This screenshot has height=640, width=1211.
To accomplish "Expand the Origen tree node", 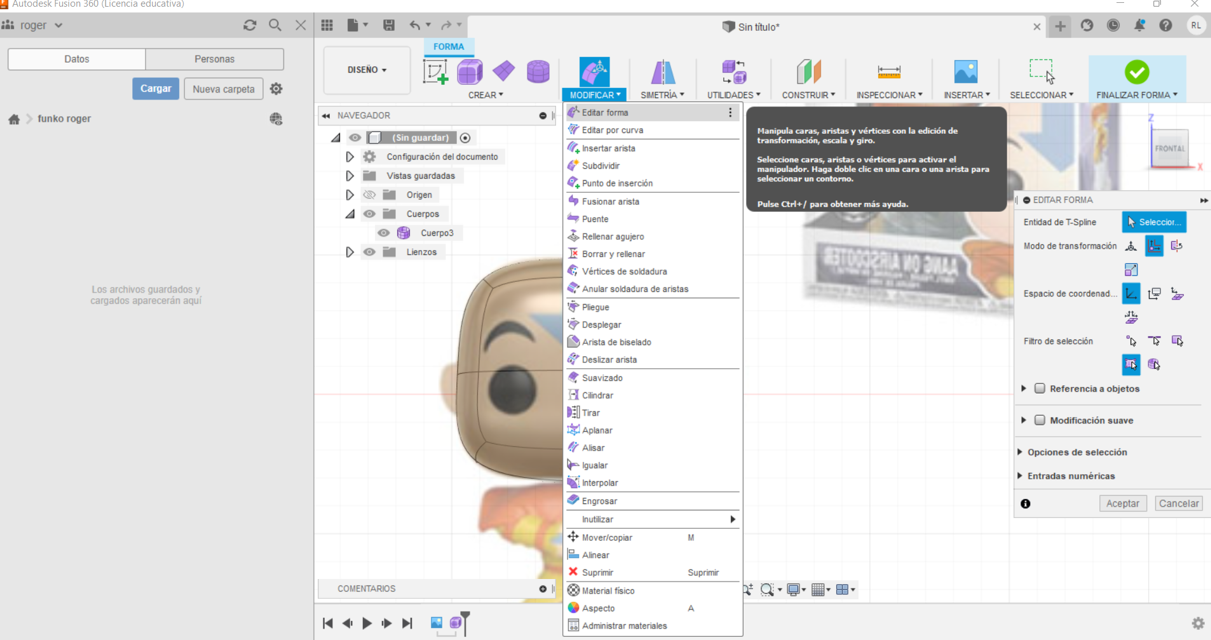I will click(x=350, y=195).
